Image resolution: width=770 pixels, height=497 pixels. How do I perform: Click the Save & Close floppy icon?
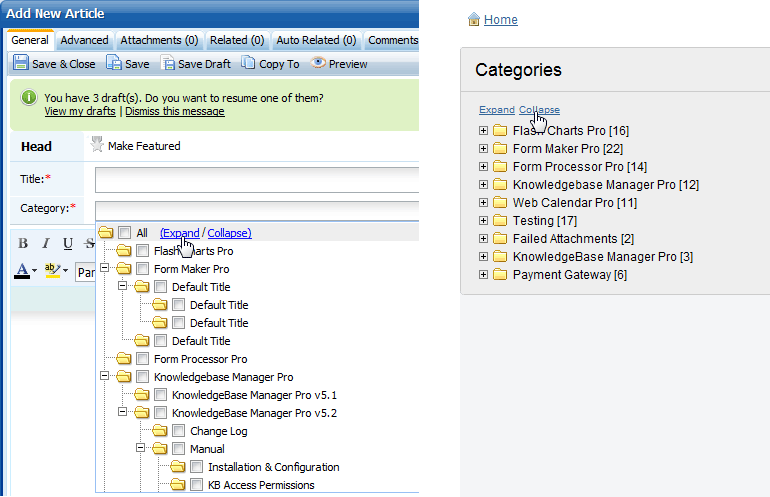point(21,63)
